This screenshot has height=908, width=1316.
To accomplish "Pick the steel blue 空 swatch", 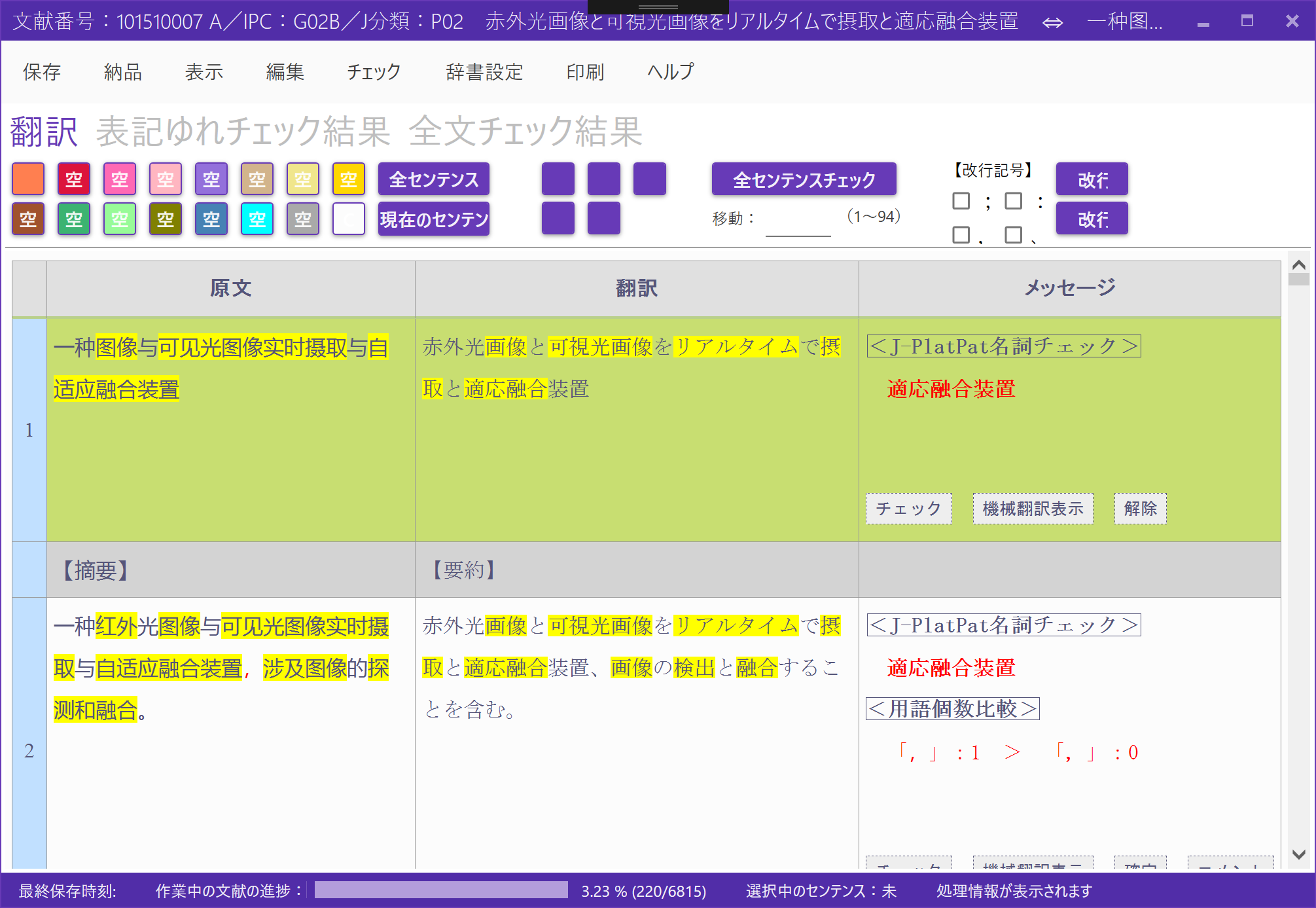I will pyautogui.click(x=211, y=219).
